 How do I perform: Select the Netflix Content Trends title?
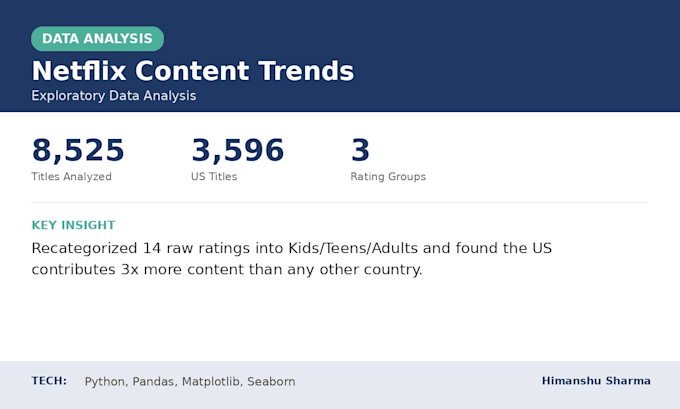point(193,71)
